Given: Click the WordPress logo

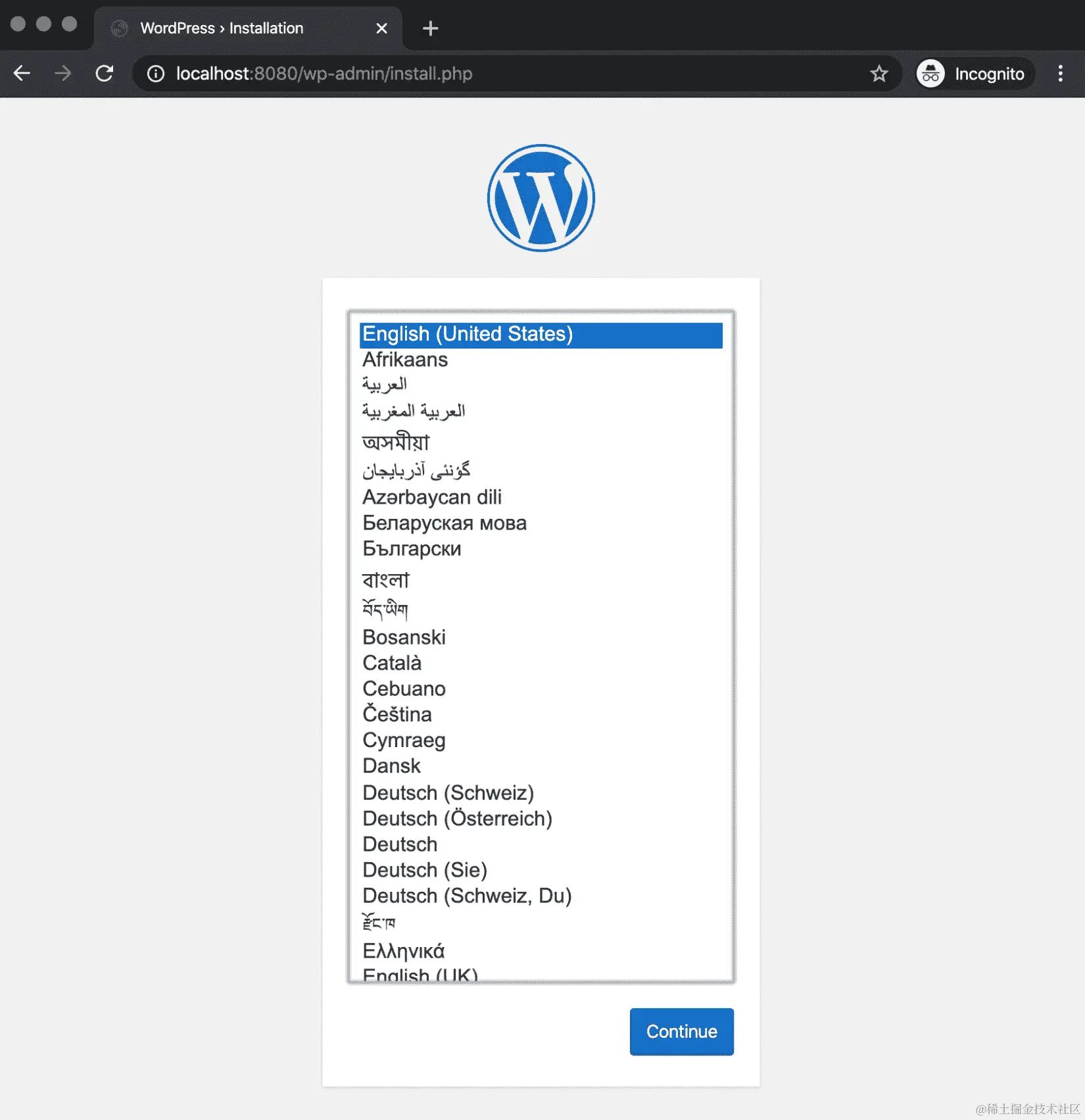Looking at the screenshot, I should pos(541,197).
